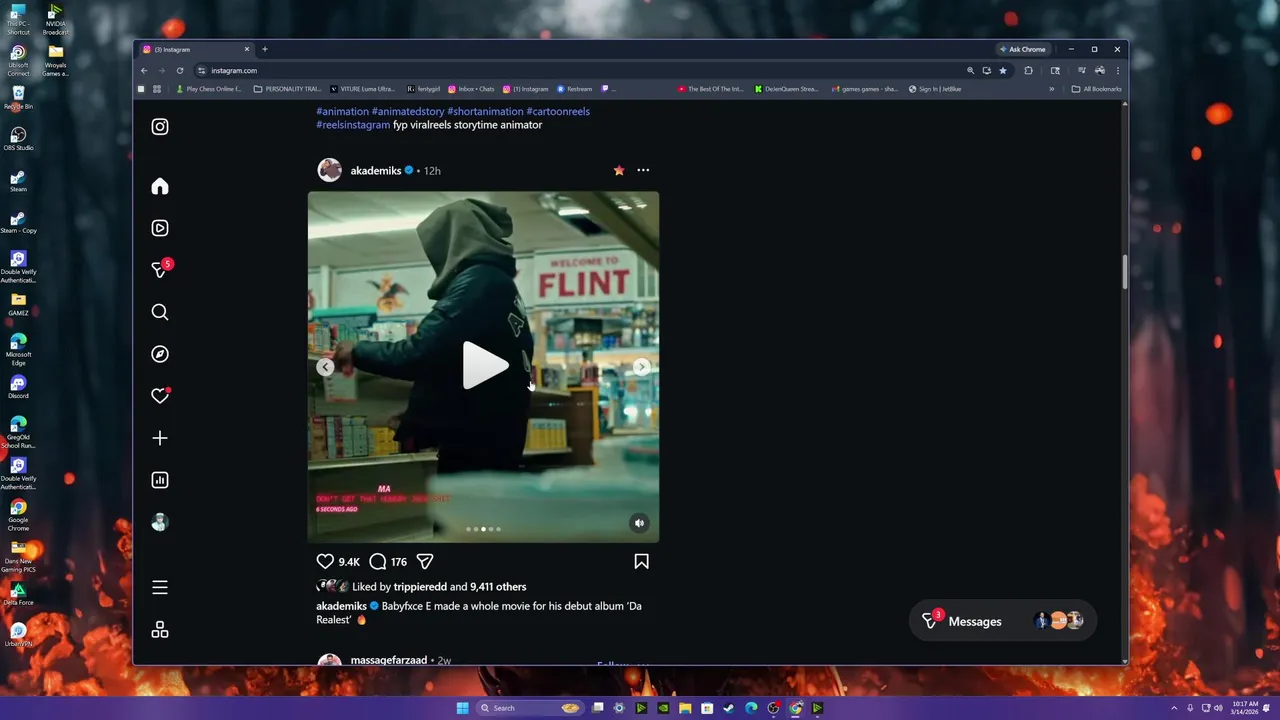1280x720 pixels.
Task: Share the akademiks post via send icon
Action: [x=425, y=562]
